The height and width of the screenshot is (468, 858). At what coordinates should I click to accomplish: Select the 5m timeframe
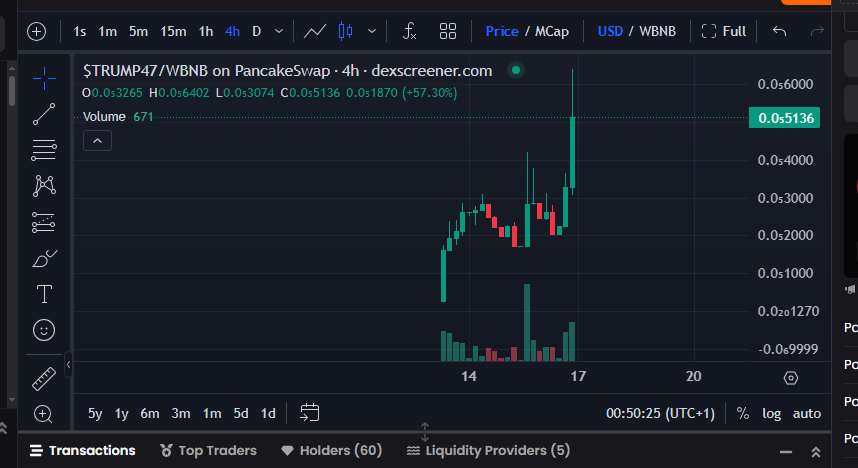tap(138, 31)
